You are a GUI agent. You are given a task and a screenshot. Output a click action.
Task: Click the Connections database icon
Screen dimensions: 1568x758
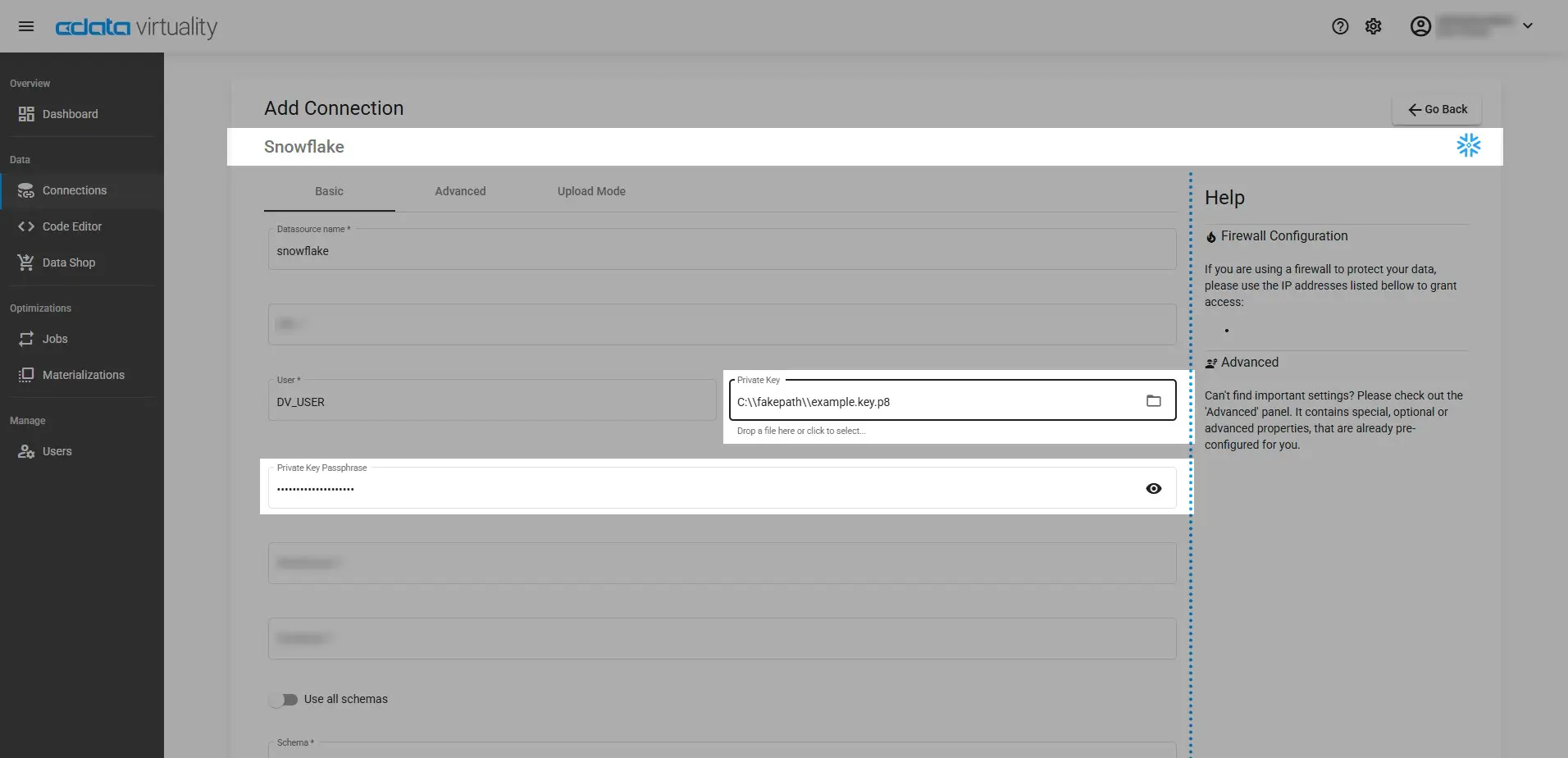[x=26, y=190]
